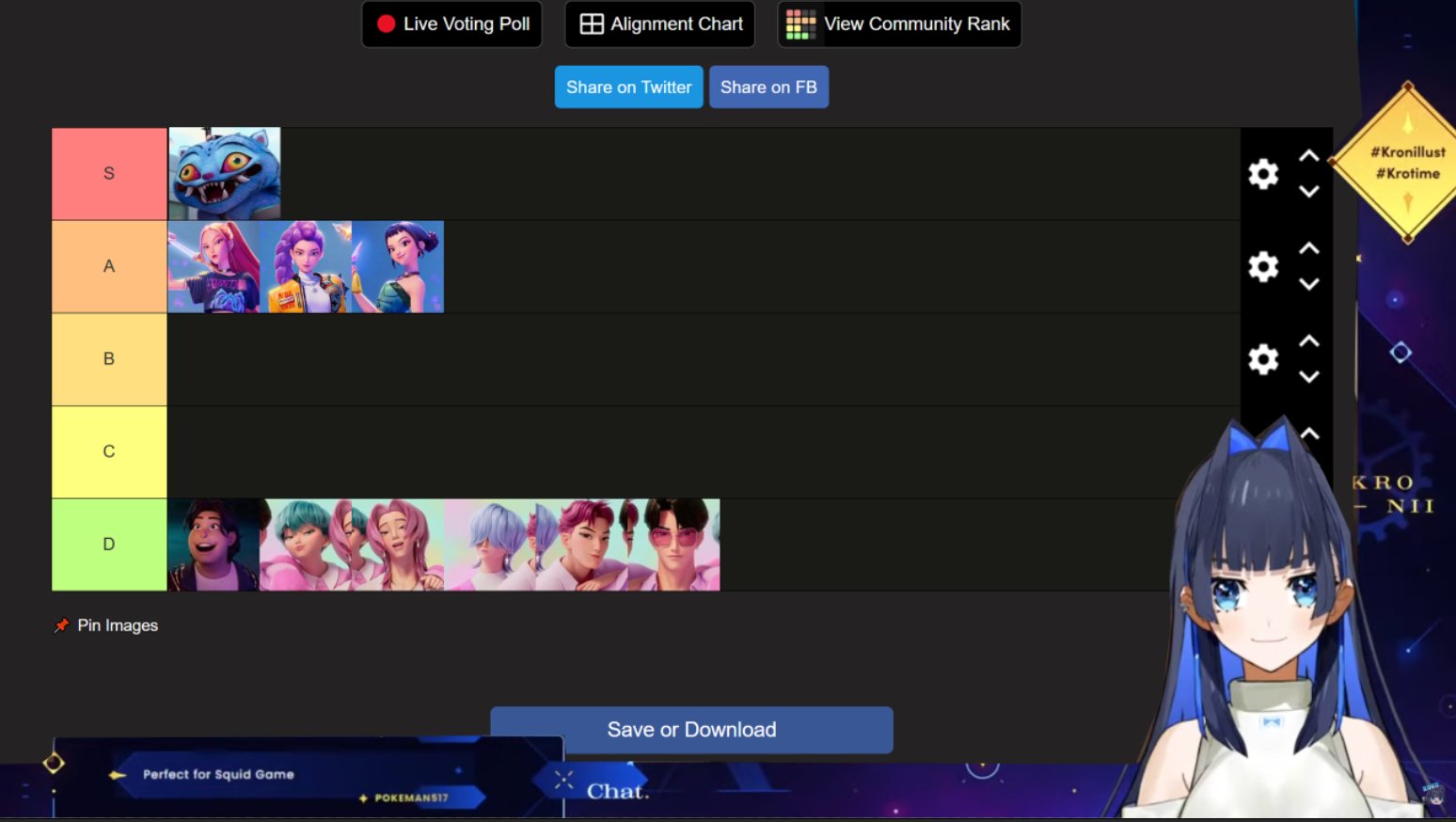Move the S tier row up
The height and width of the screenshot is (822, 1456).
pos(1309,156)
